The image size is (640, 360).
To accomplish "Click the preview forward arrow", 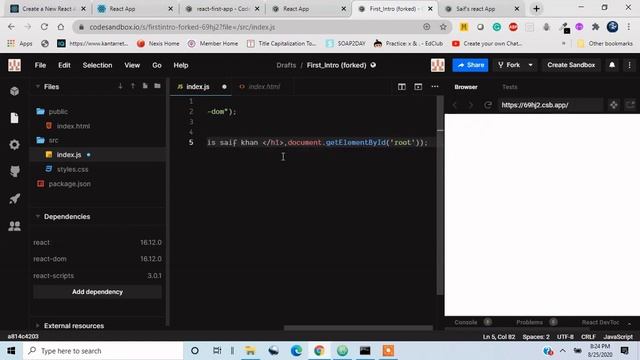I will [471, 105].
